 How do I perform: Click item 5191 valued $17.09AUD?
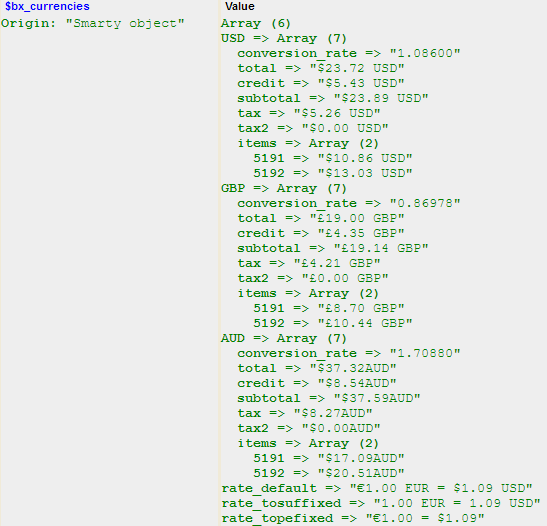coord(329,458)
